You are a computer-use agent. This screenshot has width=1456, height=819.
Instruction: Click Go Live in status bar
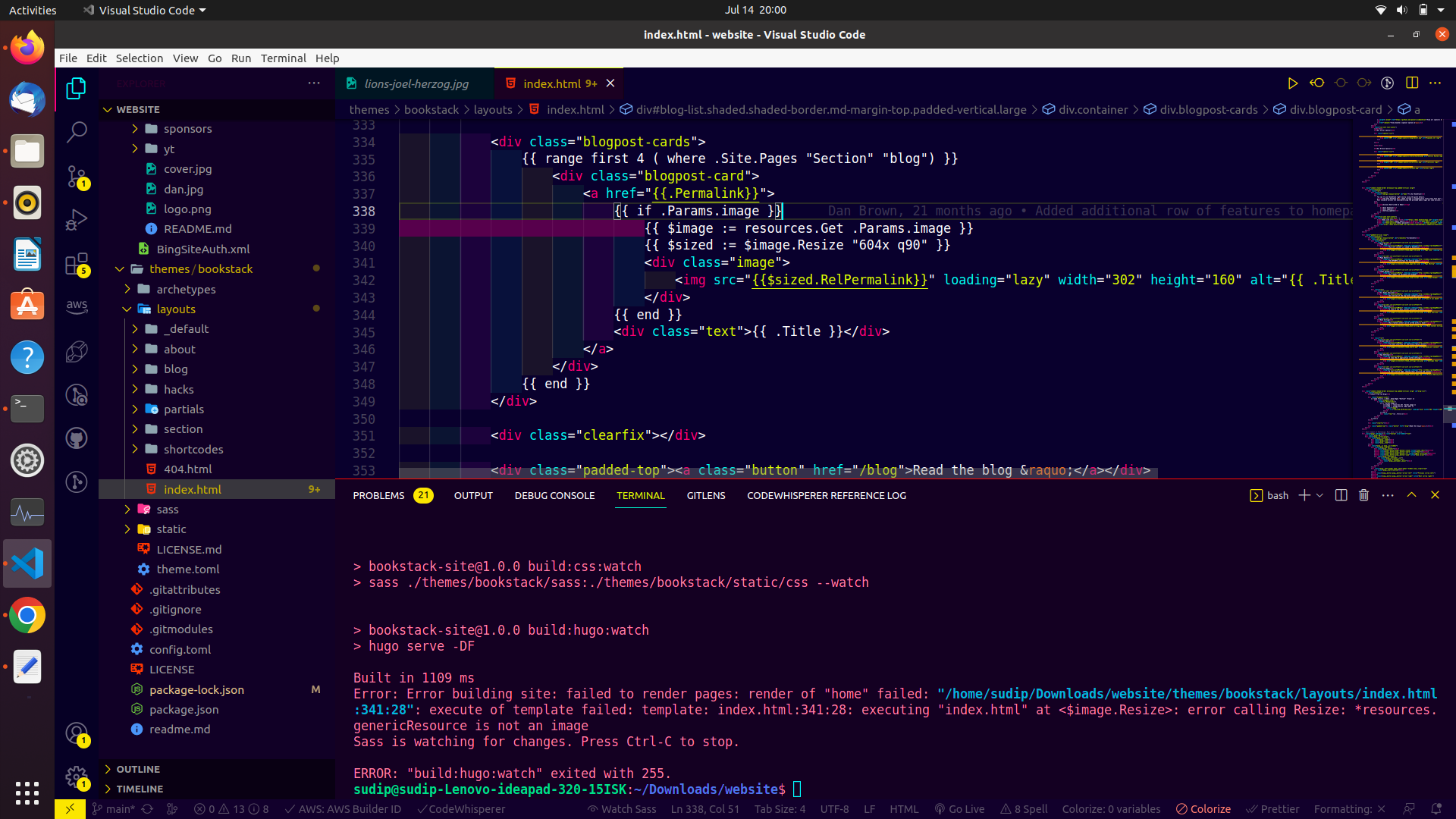coord(959,809)
